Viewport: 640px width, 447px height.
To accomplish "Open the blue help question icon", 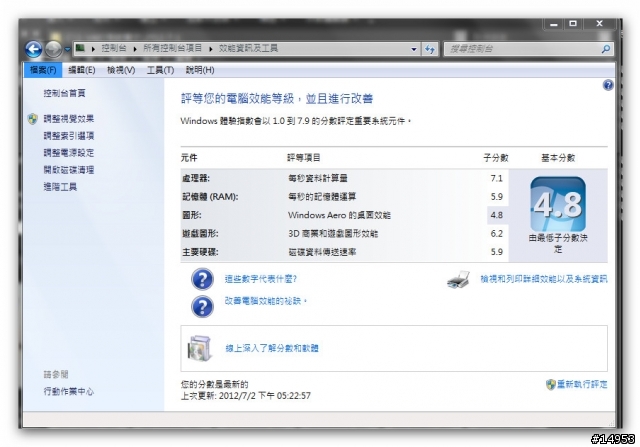I will tap(608, 85).
